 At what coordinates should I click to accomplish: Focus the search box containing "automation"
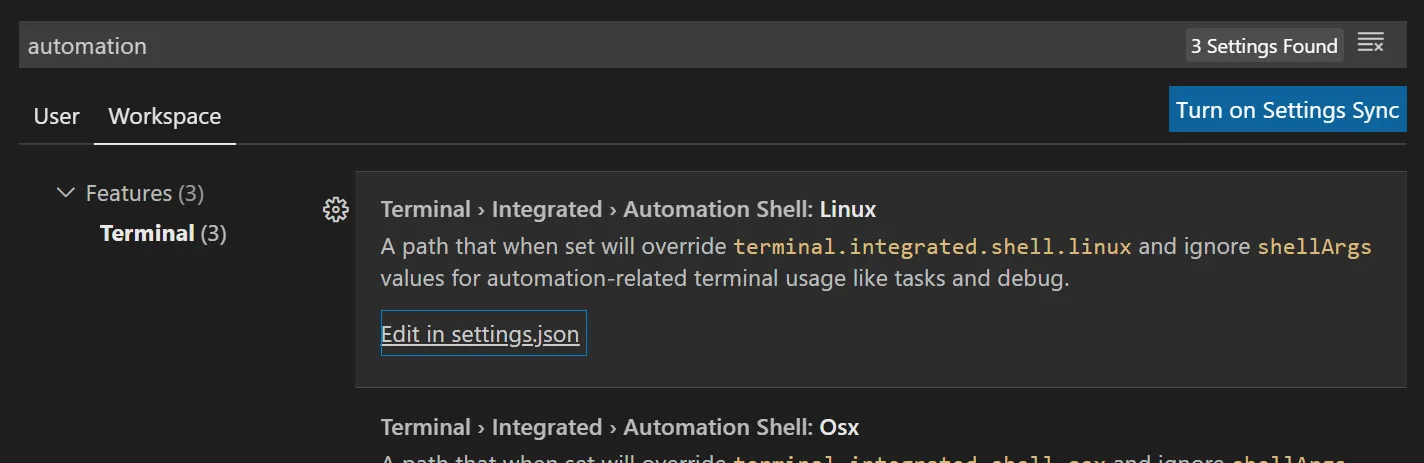[600, 46]
